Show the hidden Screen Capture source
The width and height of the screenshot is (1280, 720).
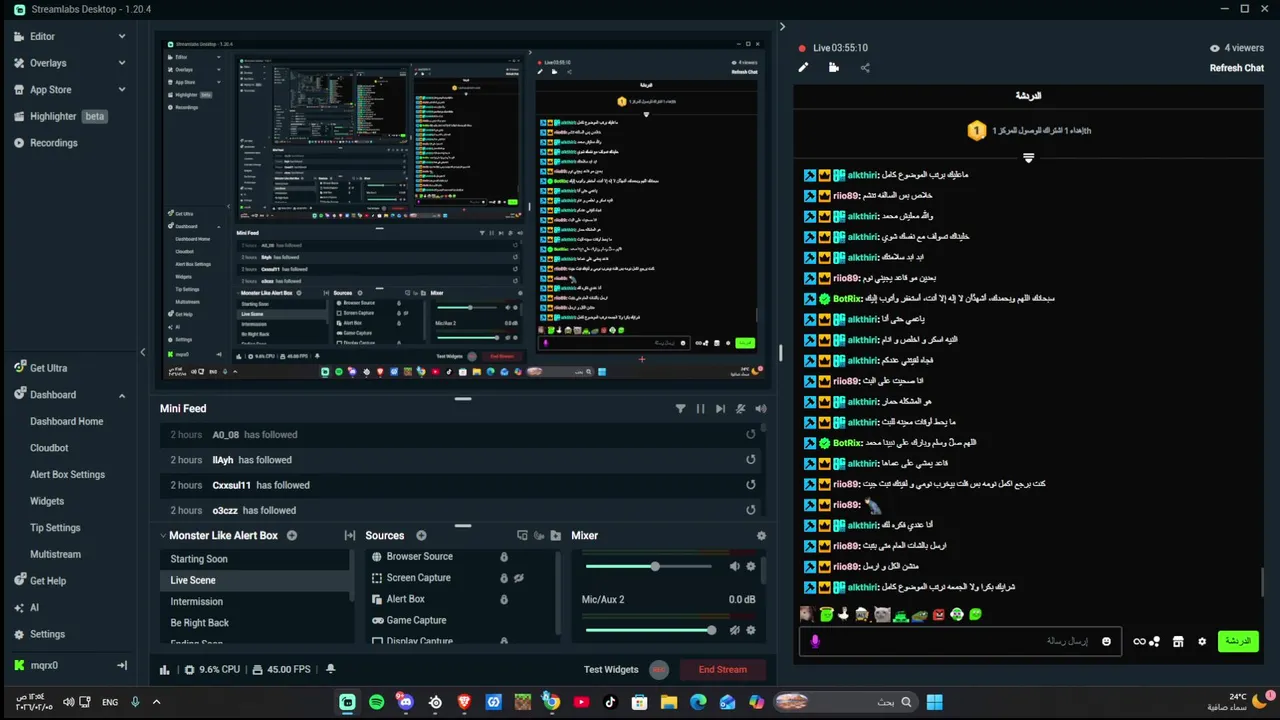[x=519, y=578]
